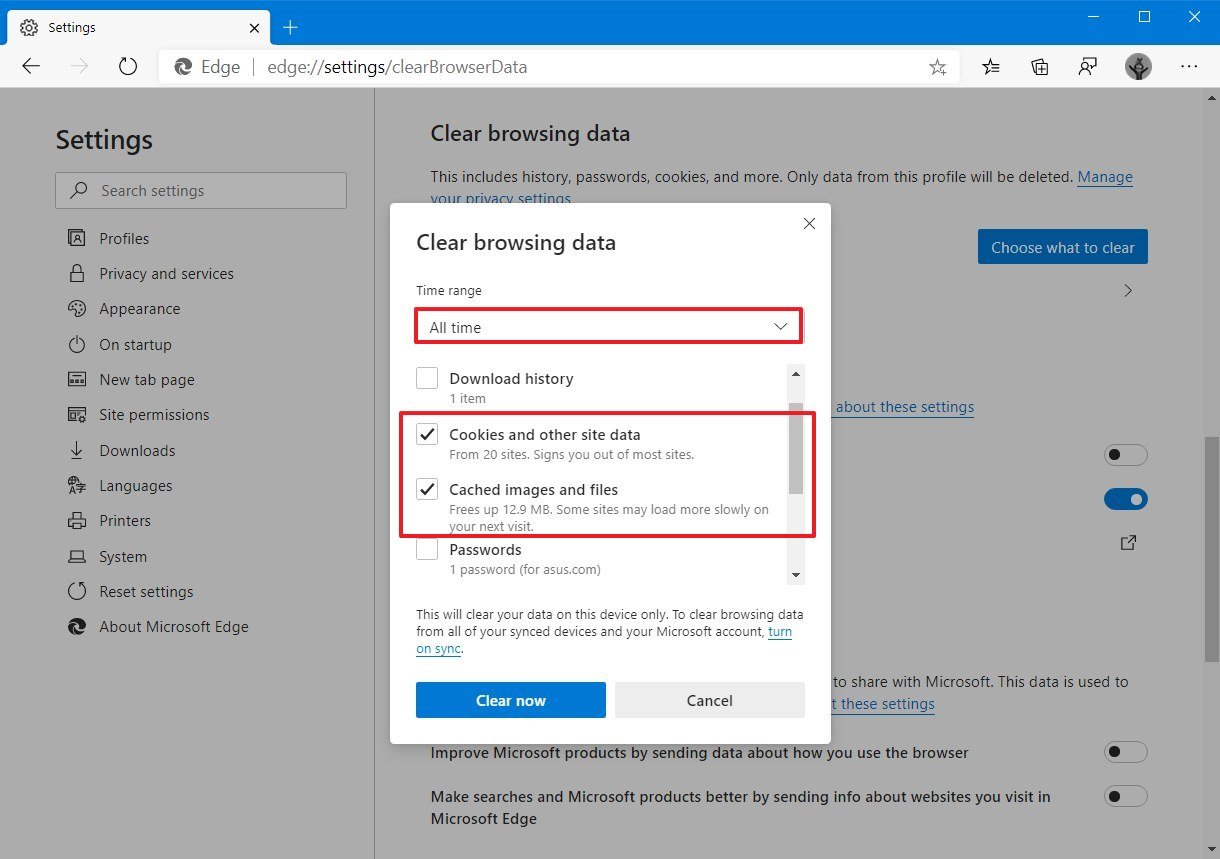
Task: Enable the Passwords checkbox
Action: click(x=427, y=549)
